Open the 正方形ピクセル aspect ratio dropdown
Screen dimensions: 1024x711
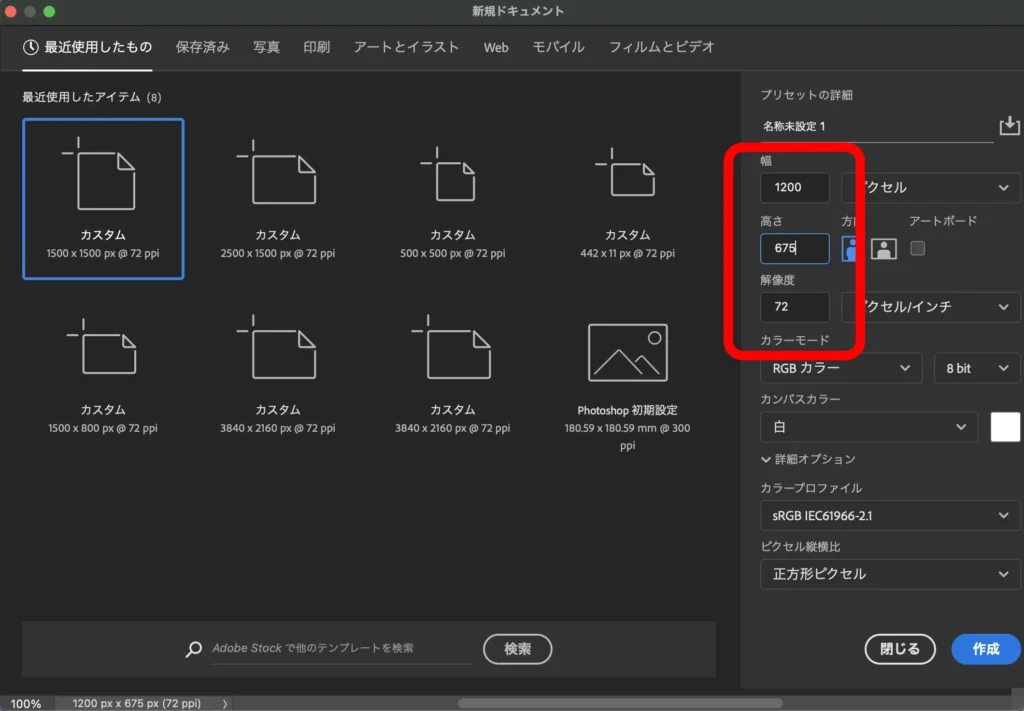coord(889,574)
